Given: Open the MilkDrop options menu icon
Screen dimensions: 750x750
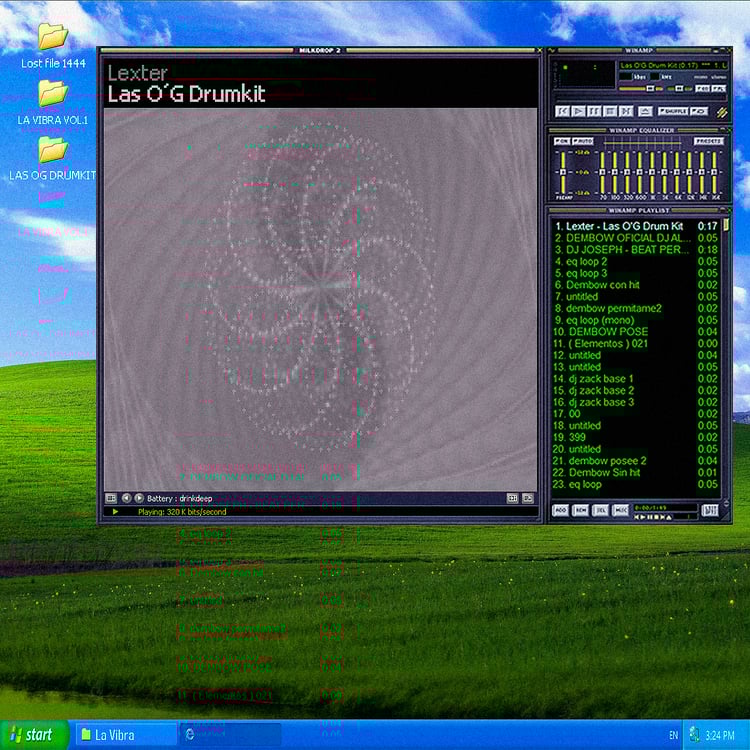Looking at the screenshot, I should click(x=111, y=498).
